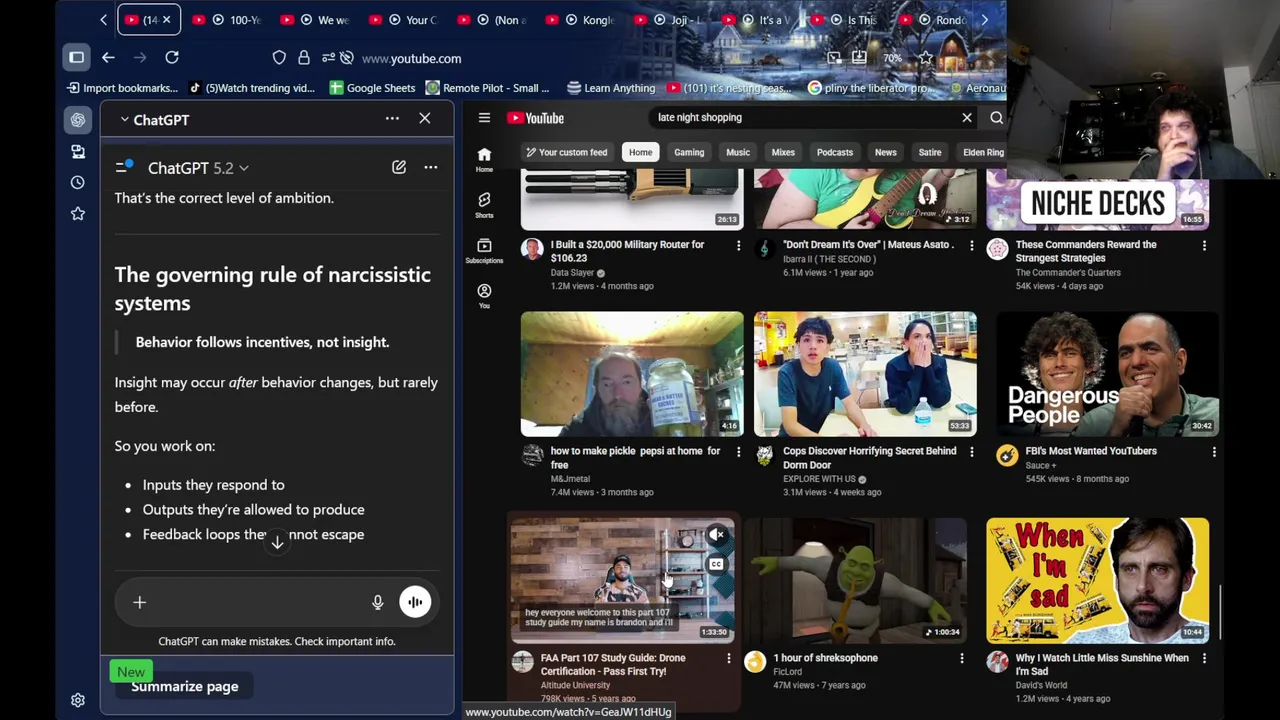Bookmark this page with the star
This screenshot has height=720, width=1280.
click(x=925, y=58)
